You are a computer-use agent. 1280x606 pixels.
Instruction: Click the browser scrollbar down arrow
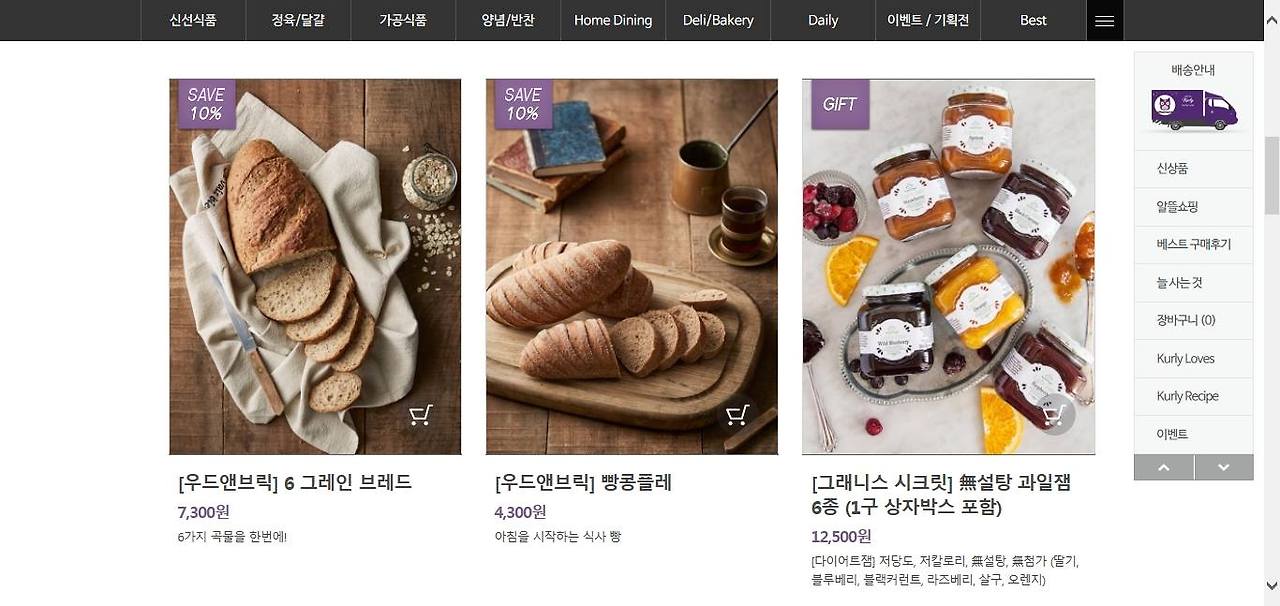pos(1271,586)
